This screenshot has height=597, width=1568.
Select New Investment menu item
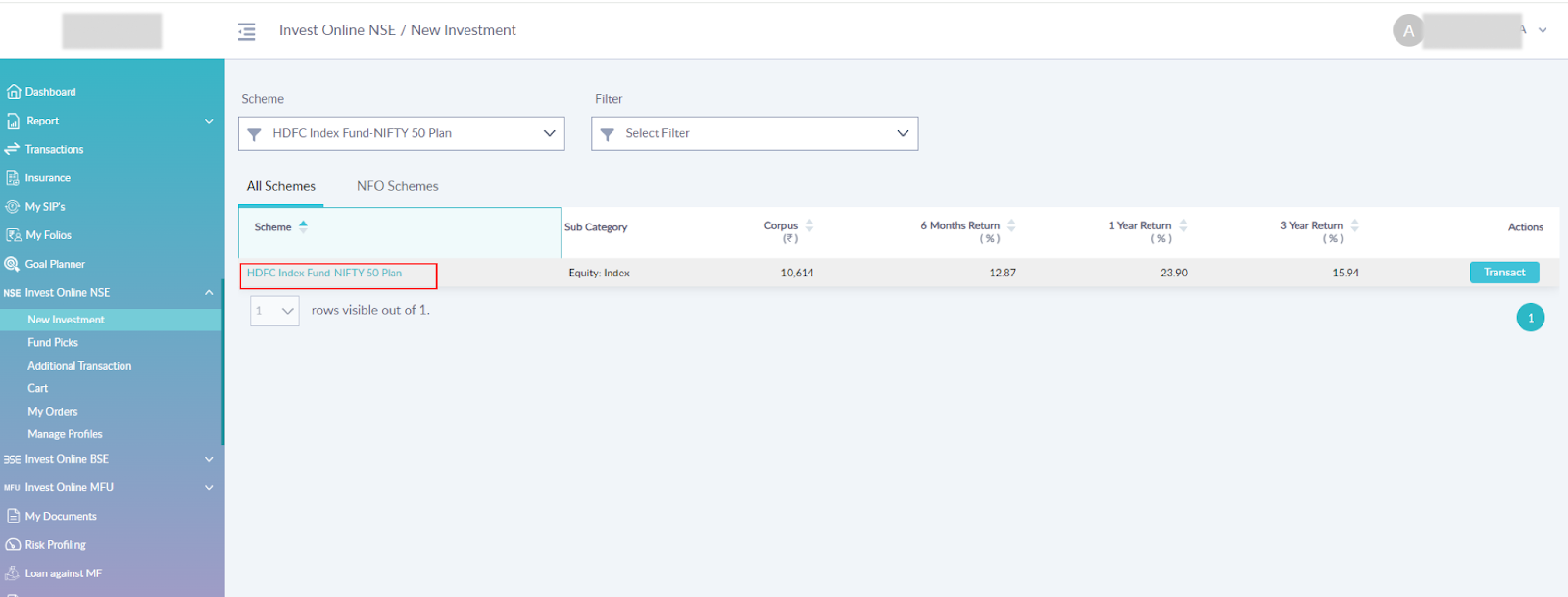point(66,320)
